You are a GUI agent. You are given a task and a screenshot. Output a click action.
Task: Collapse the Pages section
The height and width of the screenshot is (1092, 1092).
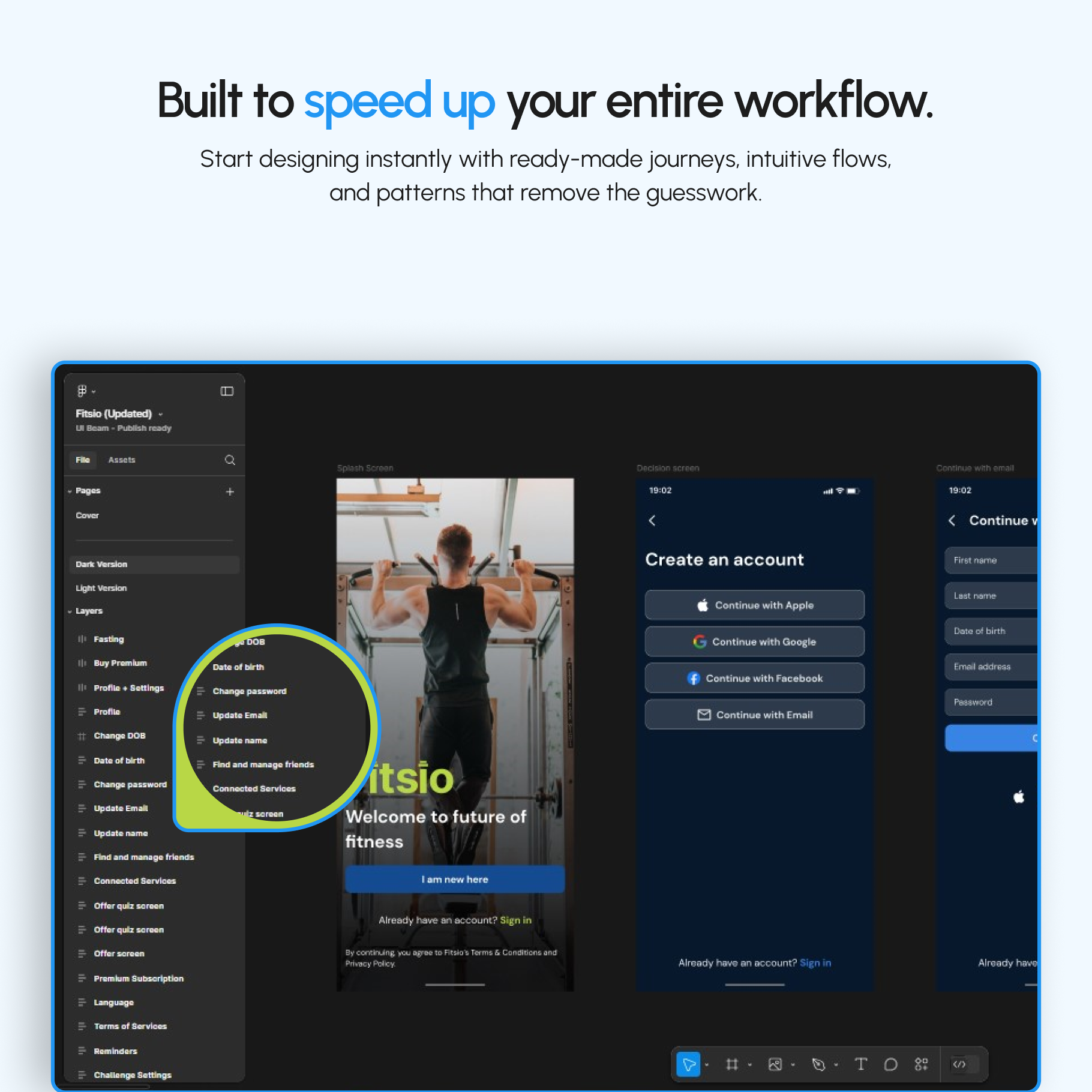[70, 491]
